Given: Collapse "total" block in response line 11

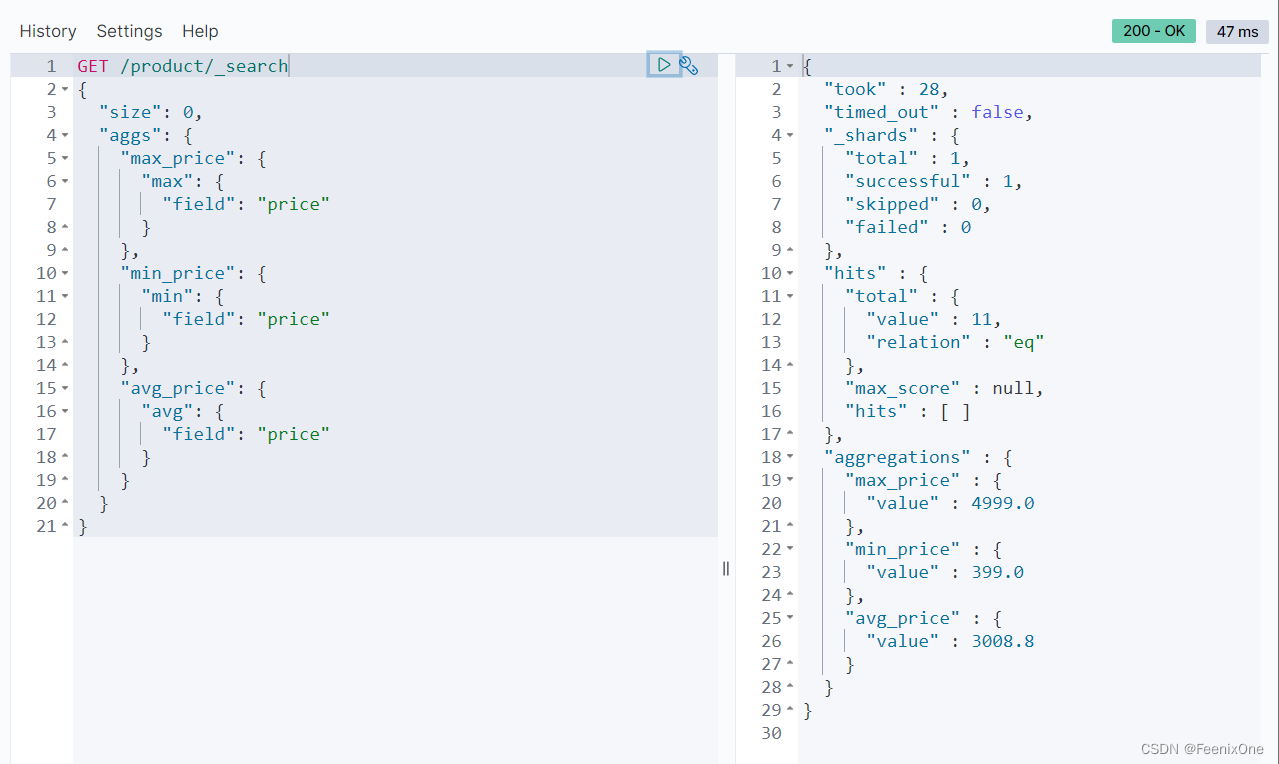Looking at the screenshot, I should tap(790, 297).
